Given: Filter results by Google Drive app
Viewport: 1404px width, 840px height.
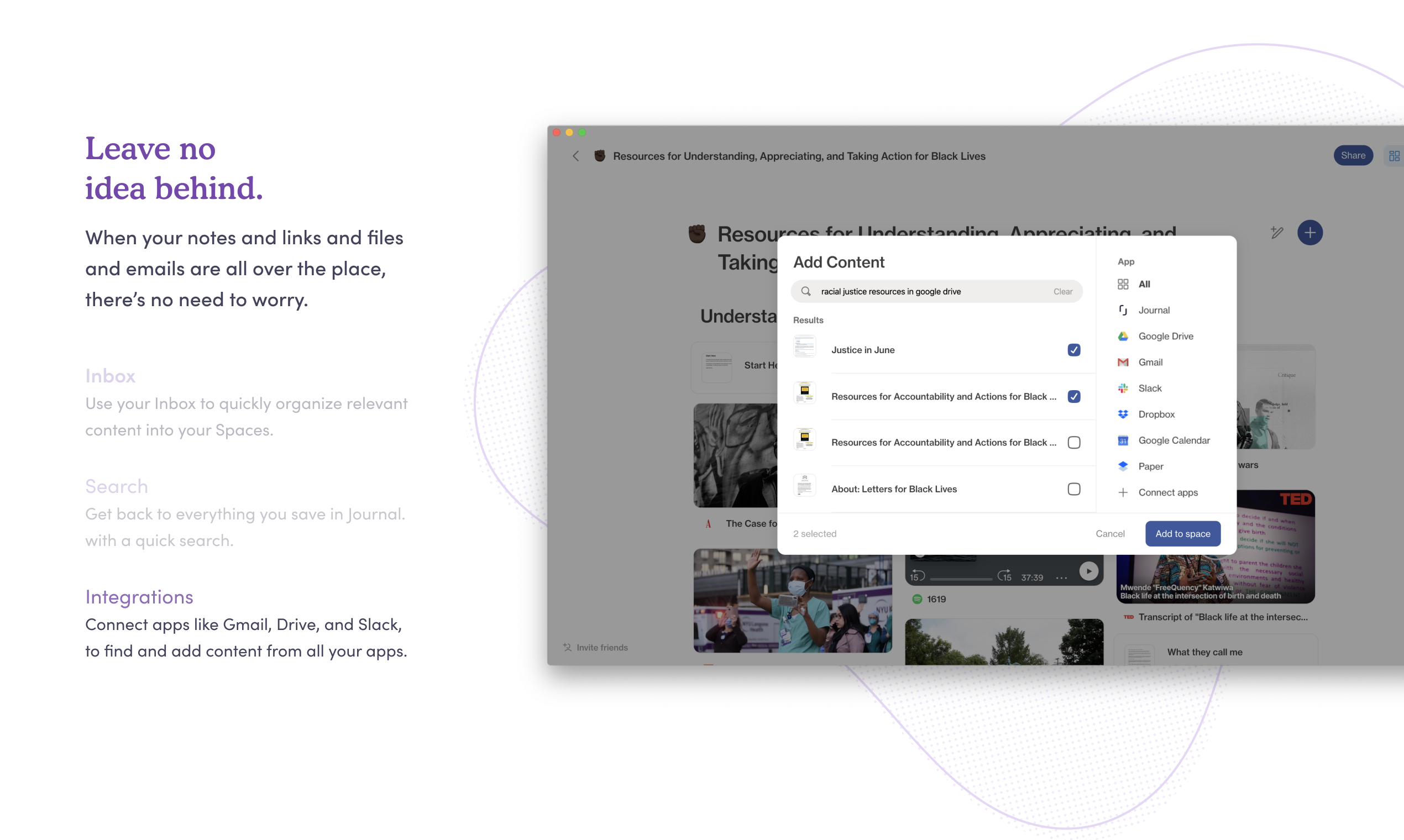Looking at the screenshot, I should point(1165,335).
